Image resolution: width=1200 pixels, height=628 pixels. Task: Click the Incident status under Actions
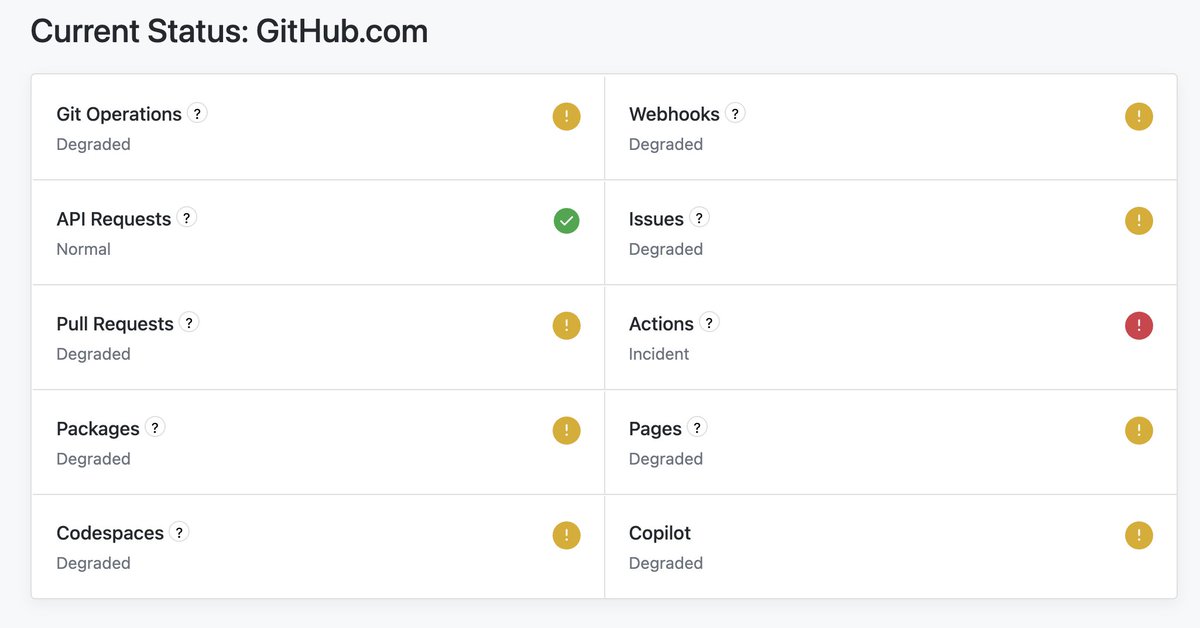coord(659,354)
